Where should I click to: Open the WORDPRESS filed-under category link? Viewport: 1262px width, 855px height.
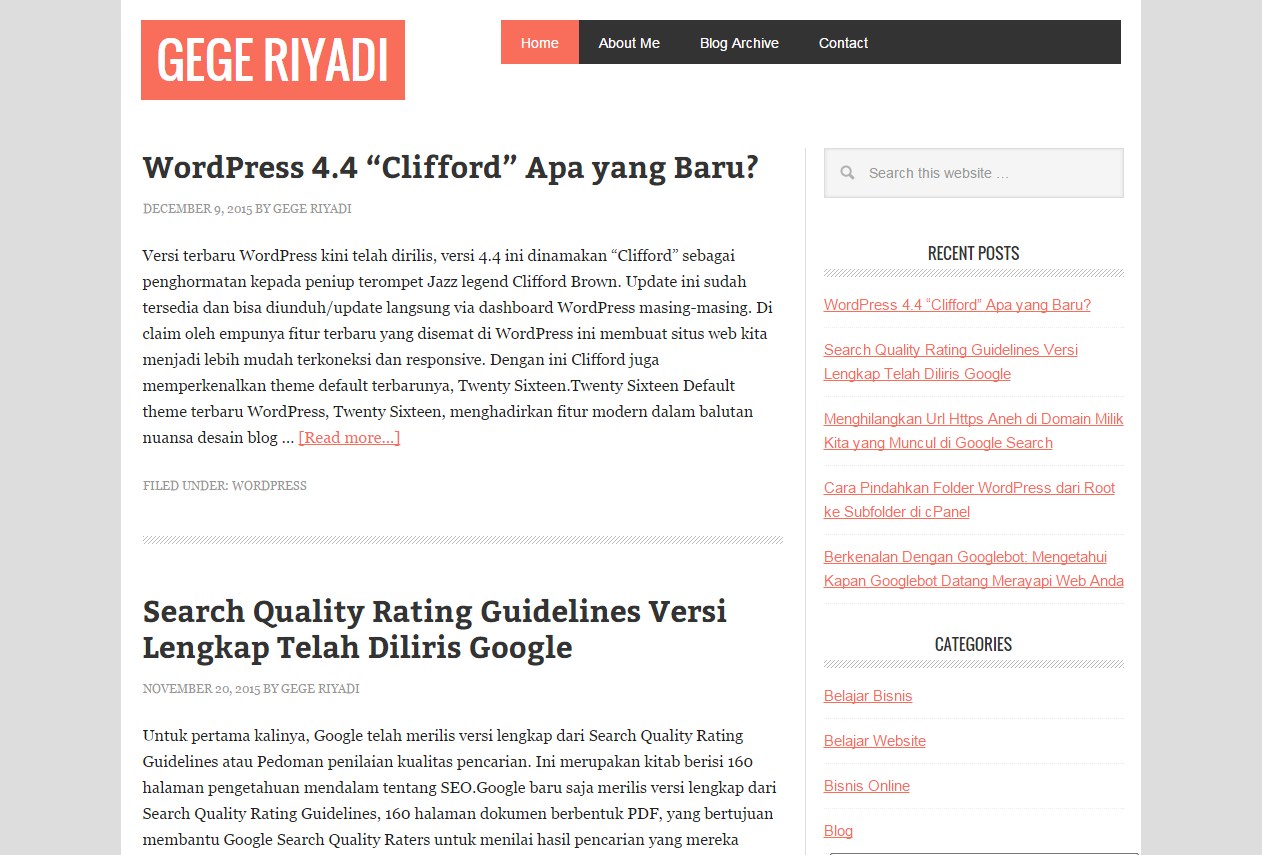coord(269,486)
